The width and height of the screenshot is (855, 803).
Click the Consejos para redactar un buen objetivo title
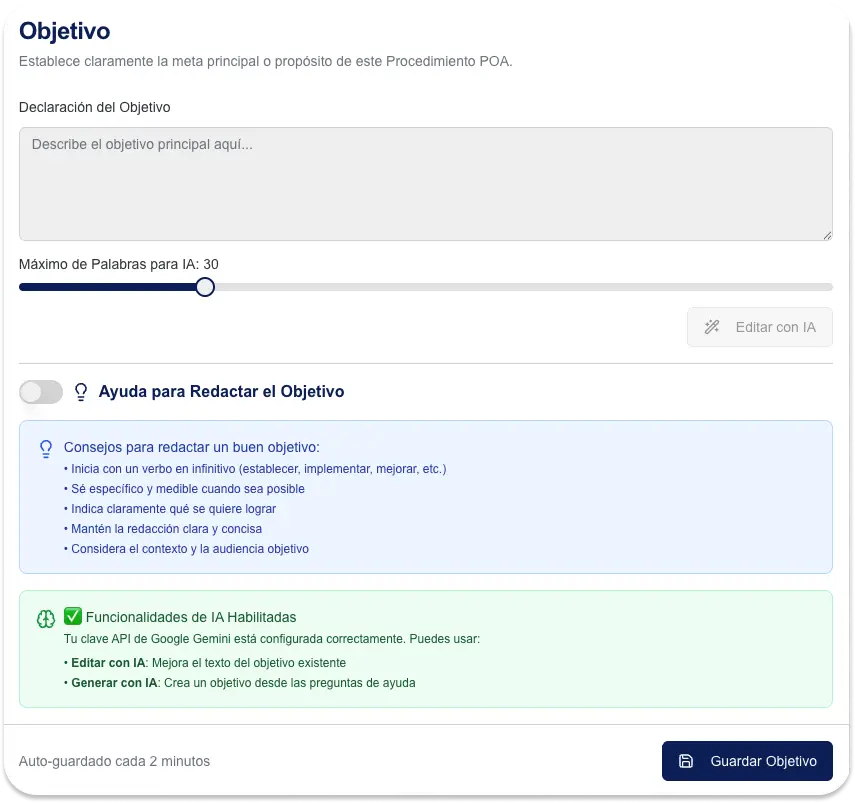[x=191, y=447]
